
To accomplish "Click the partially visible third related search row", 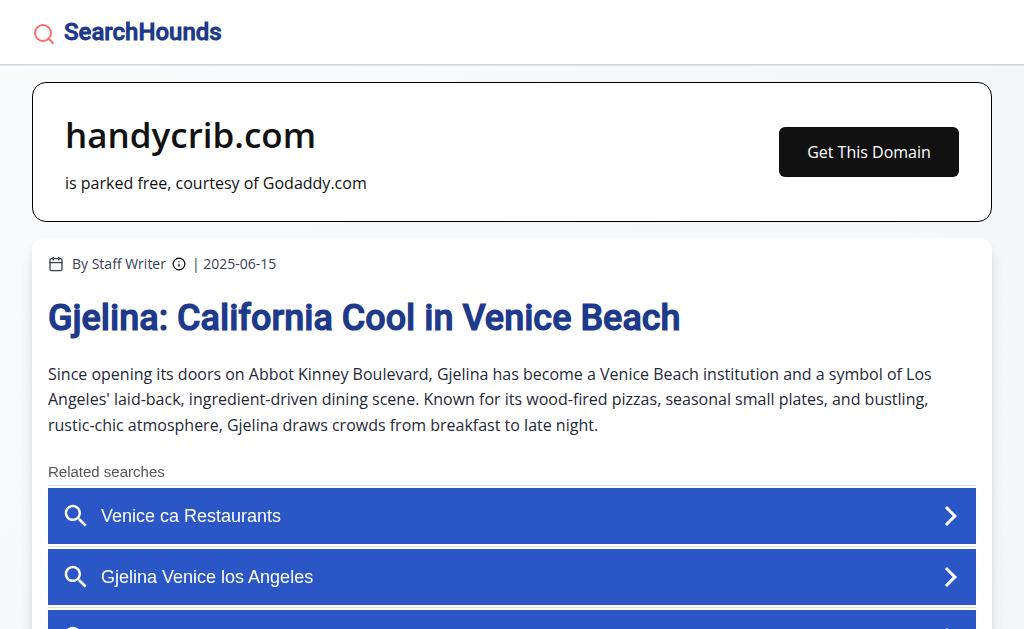I will pyautogui.click(x=512, y=621).
